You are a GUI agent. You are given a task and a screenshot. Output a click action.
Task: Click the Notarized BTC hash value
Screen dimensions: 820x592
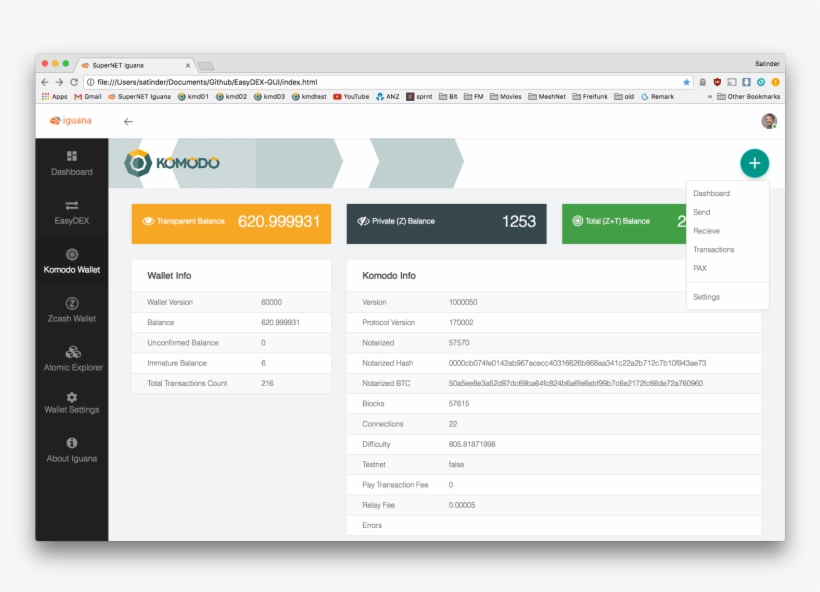point(575,383)
